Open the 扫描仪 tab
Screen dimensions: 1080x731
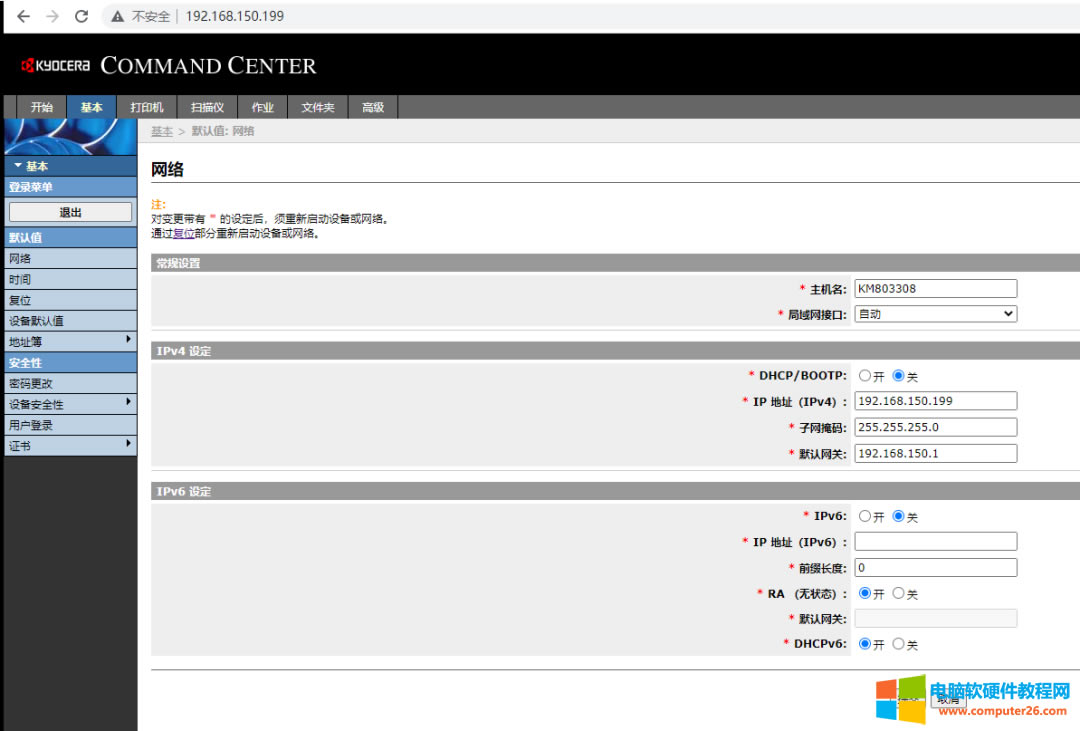207,107
